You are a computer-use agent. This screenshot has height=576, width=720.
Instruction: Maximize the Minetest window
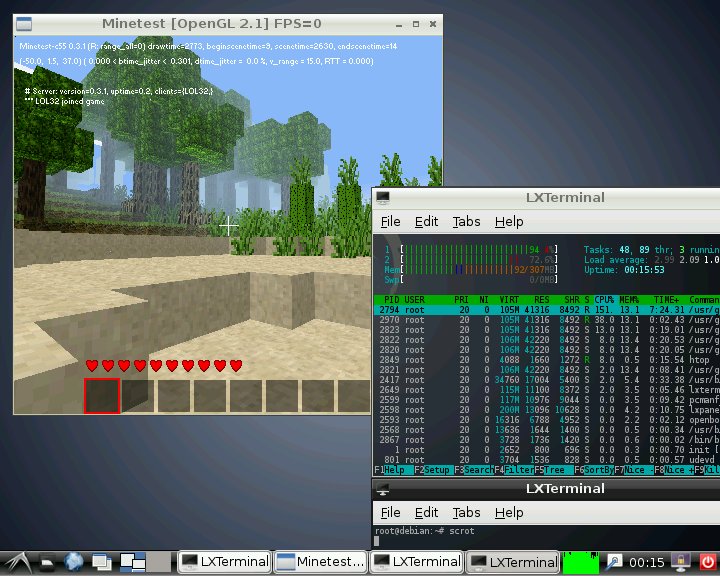pyautogui.click(x=416, y=24)
